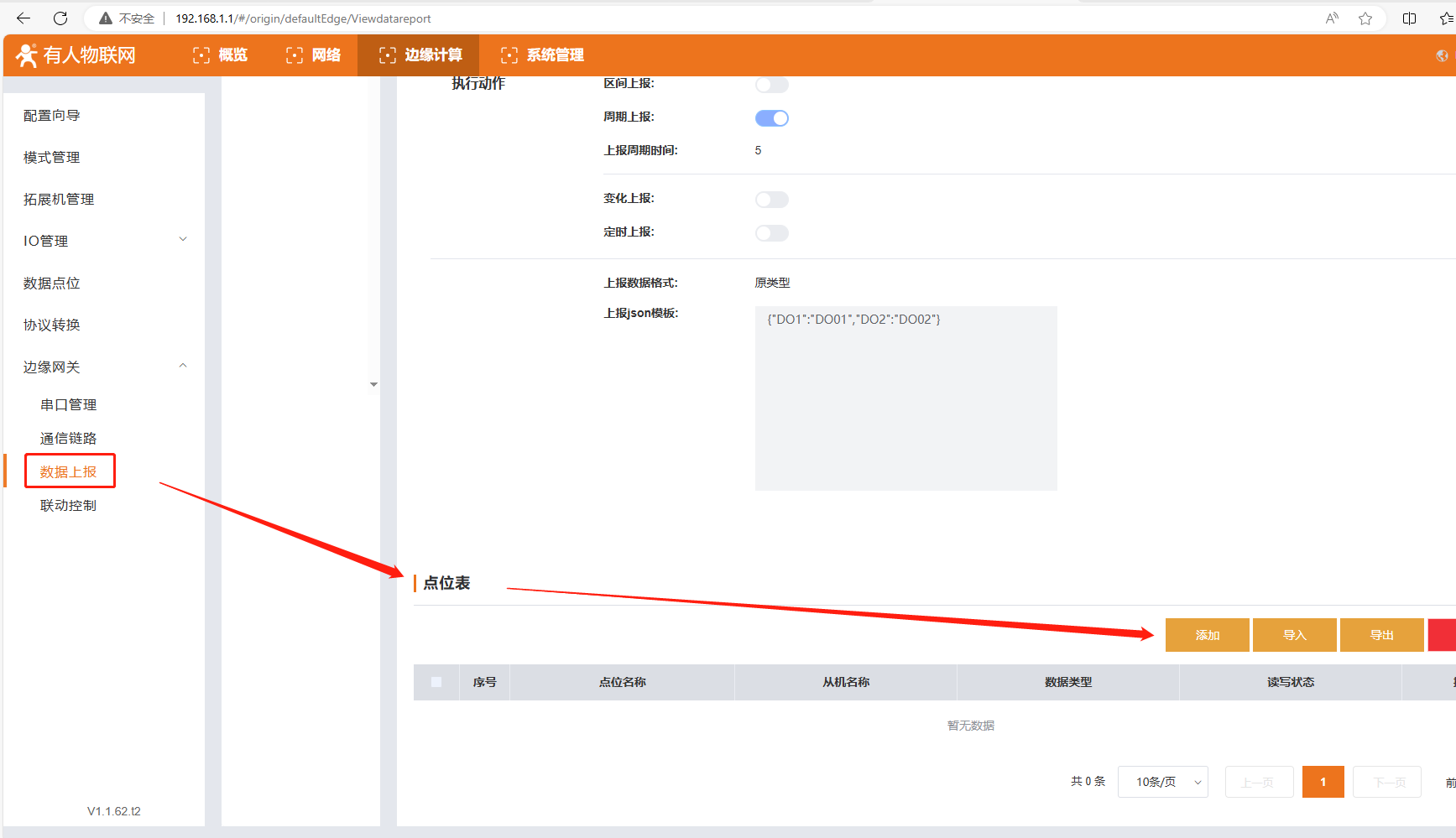Expand the IO管理 sidebar menu

(x=105, y=241)
